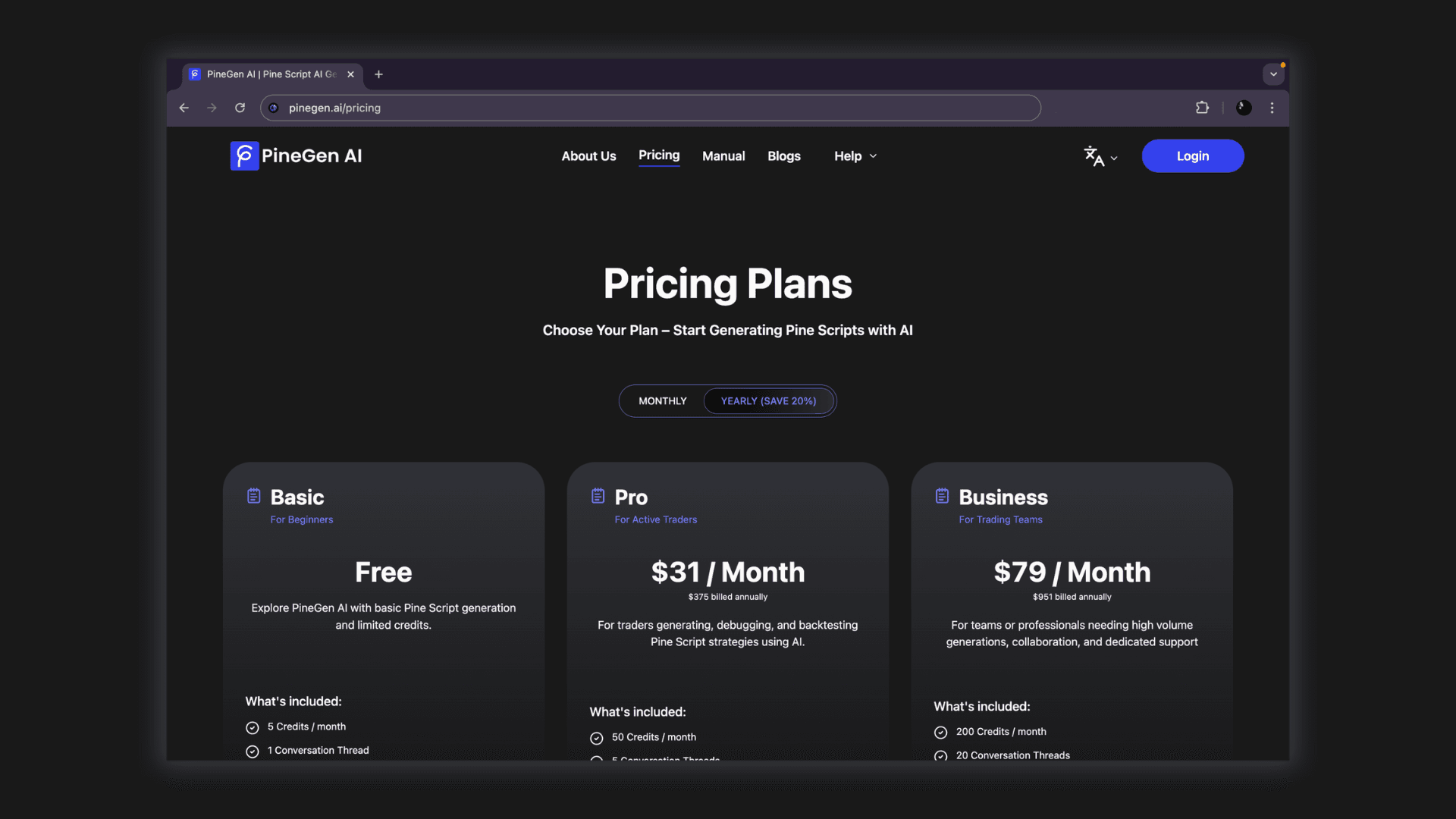
Task: Reload the page with refresh icon
Action: click(x=240, y=108)
